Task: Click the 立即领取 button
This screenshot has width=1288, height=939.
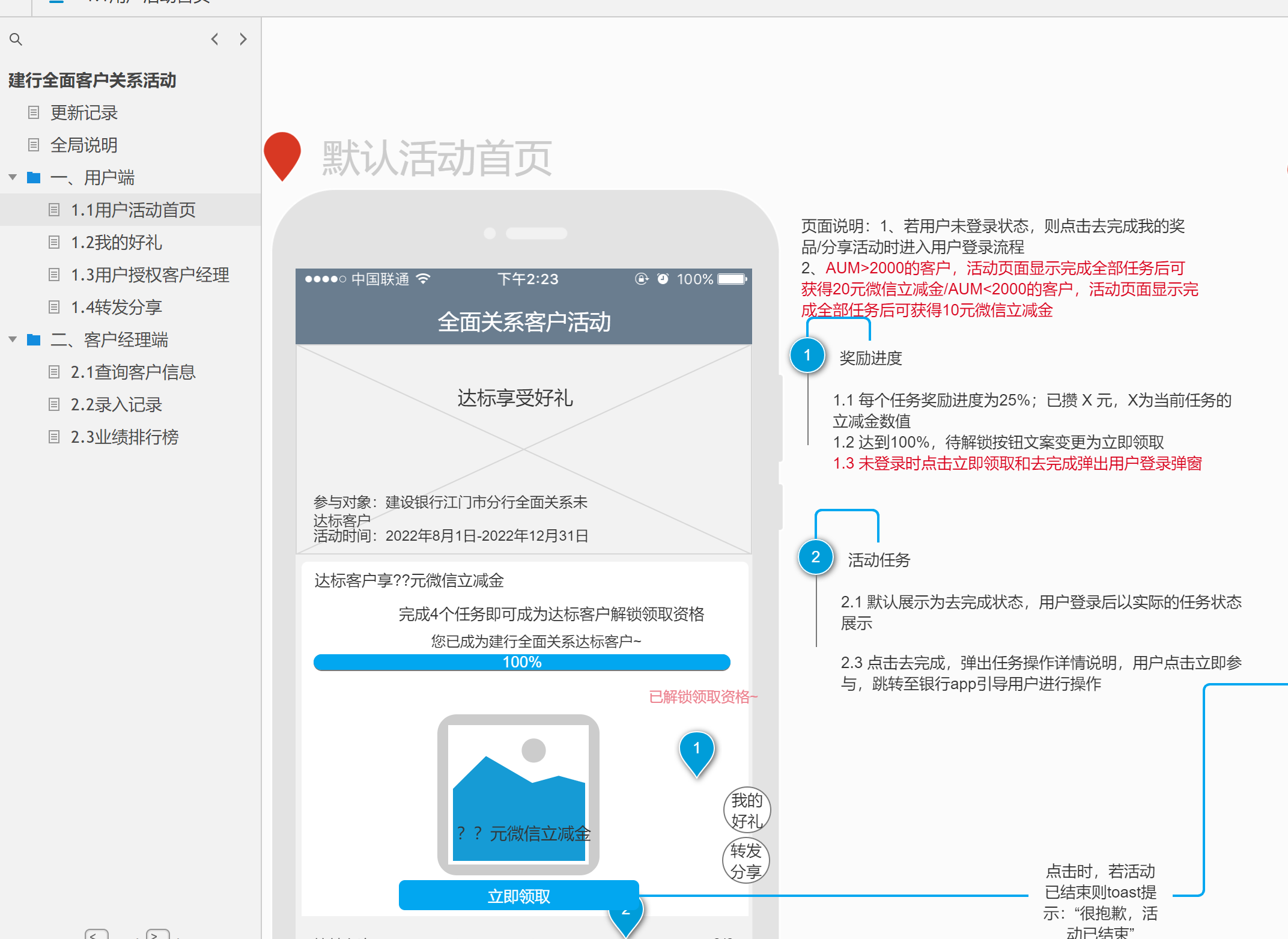Action: (x=519, y=896)
